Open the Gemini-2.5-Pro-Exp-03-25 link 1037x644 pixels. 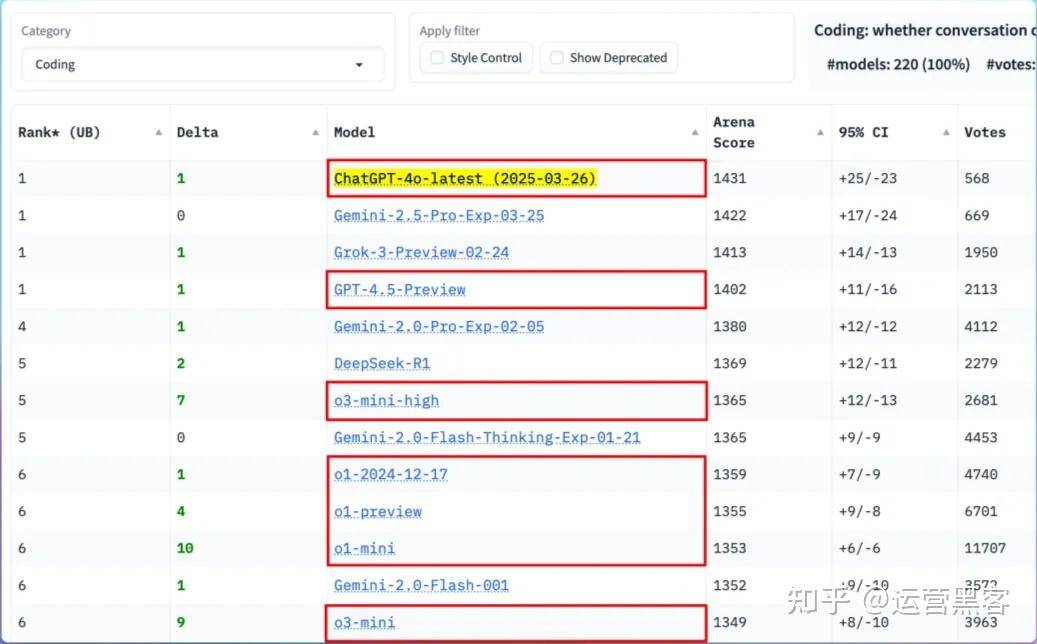[x=439, y=216]
